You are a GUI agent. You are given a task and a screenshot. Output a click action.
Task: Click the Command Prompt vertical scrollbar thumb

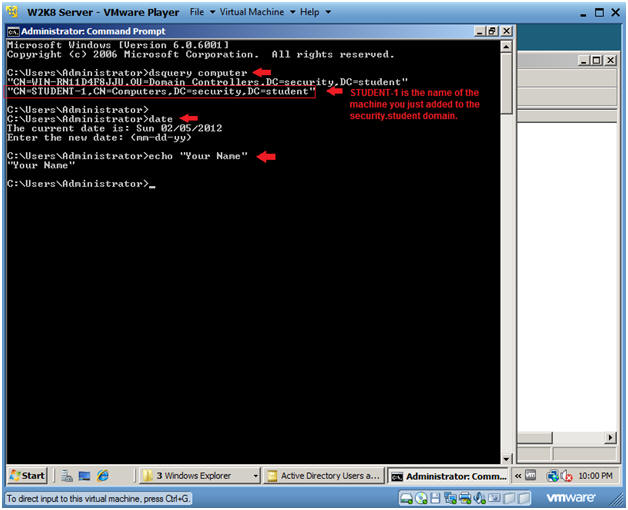[x=506, y=83]
